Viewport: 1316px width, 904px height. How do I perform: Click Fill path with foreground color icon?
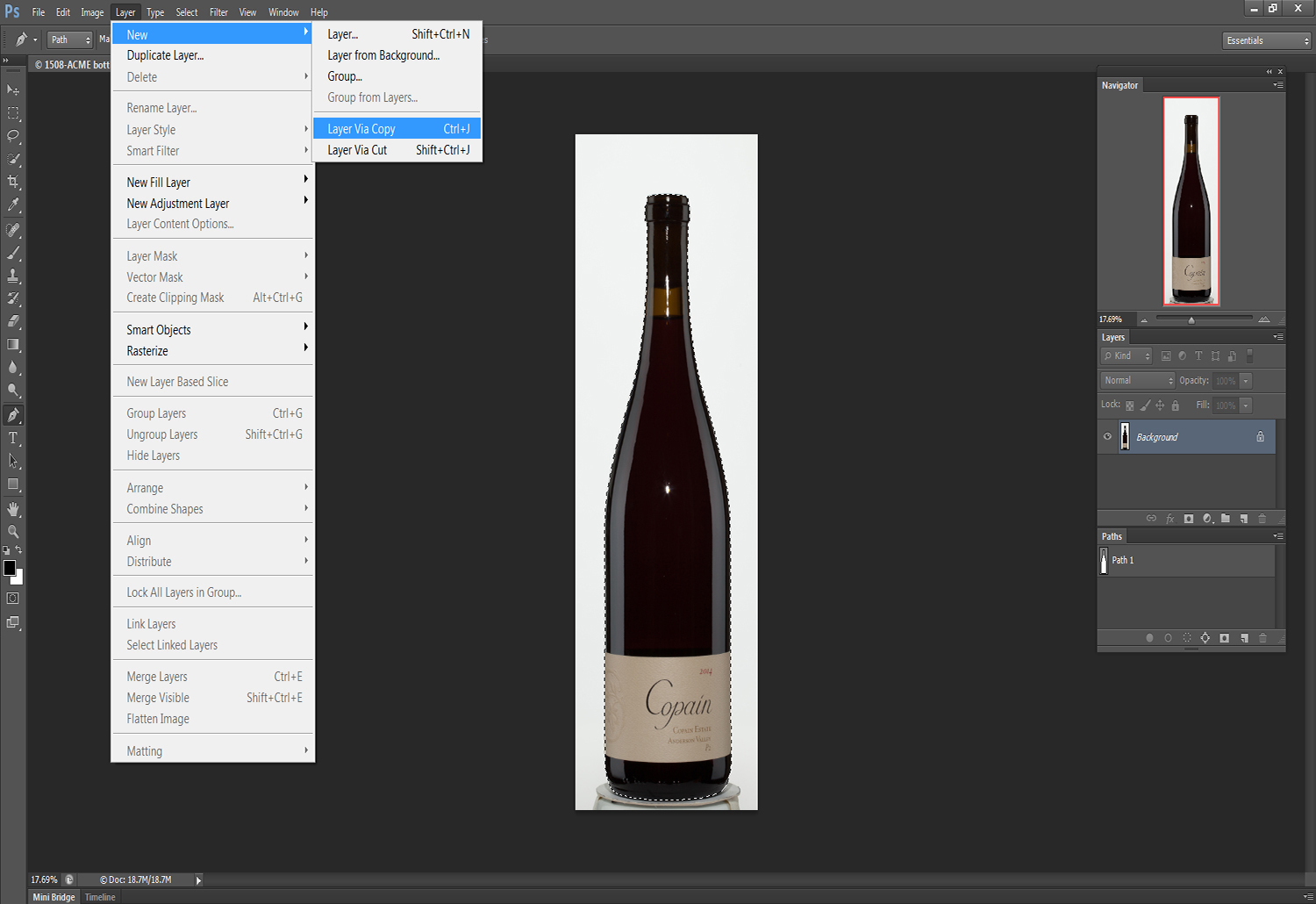1149,638
